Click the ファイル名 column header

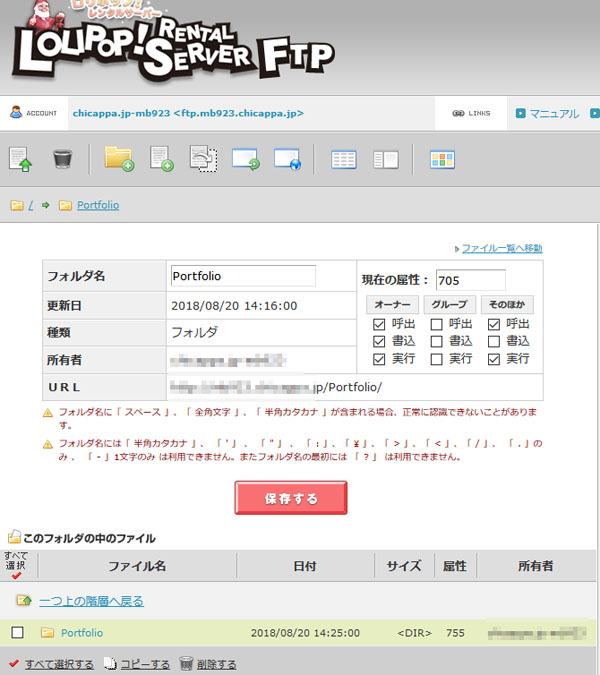tap(137, 566)
